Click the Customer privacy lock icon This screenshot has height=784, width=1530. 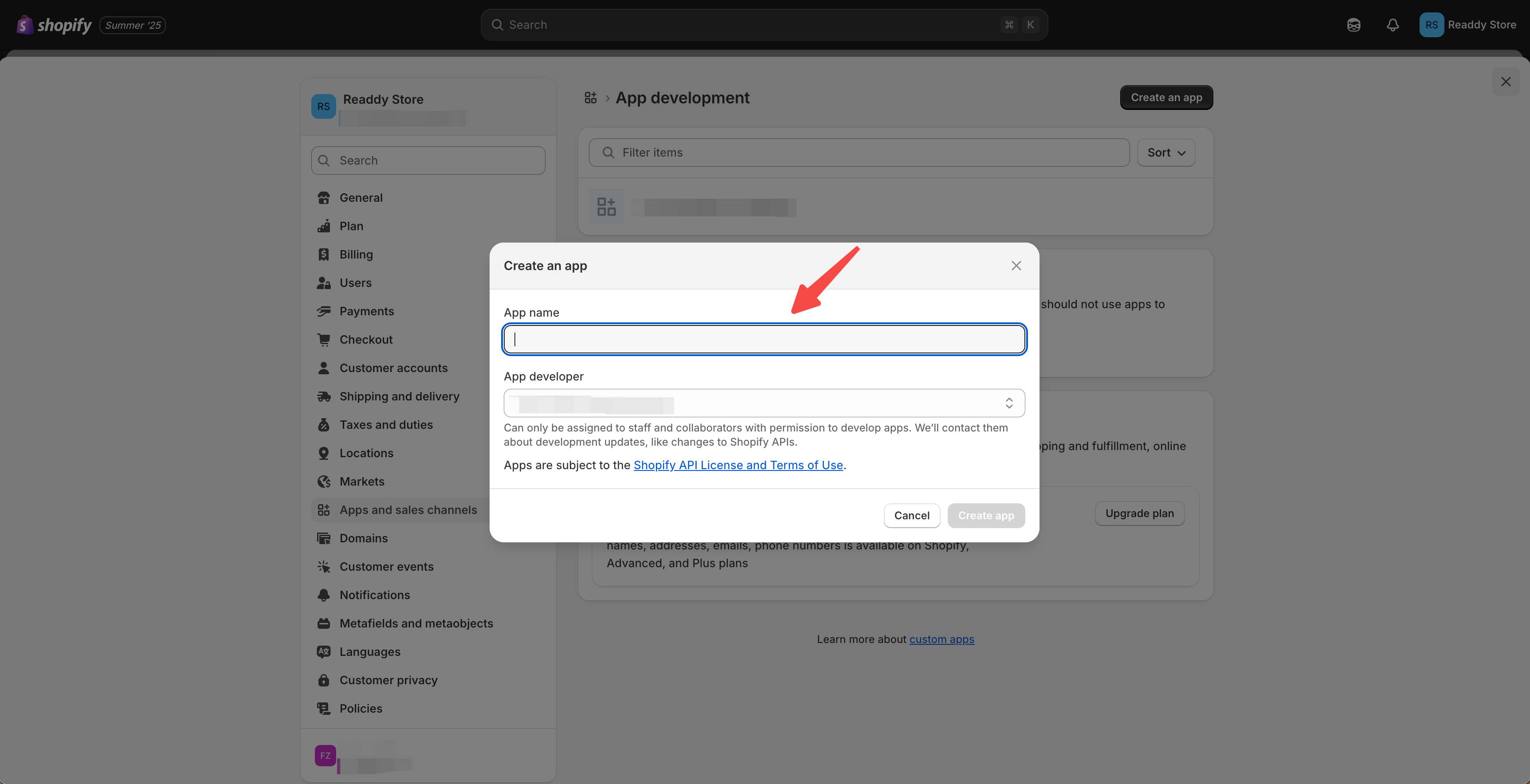point(324,680)
